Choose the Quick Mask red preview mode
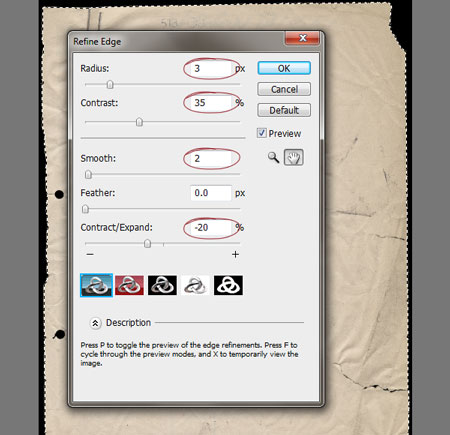Image resolution: width=450 pixels, height=435 pixels. [129, 285]
